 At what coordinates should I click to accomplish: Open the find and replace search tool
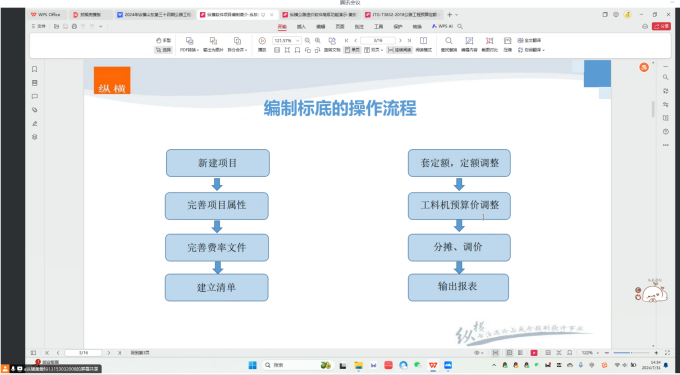tap(449, 44)
